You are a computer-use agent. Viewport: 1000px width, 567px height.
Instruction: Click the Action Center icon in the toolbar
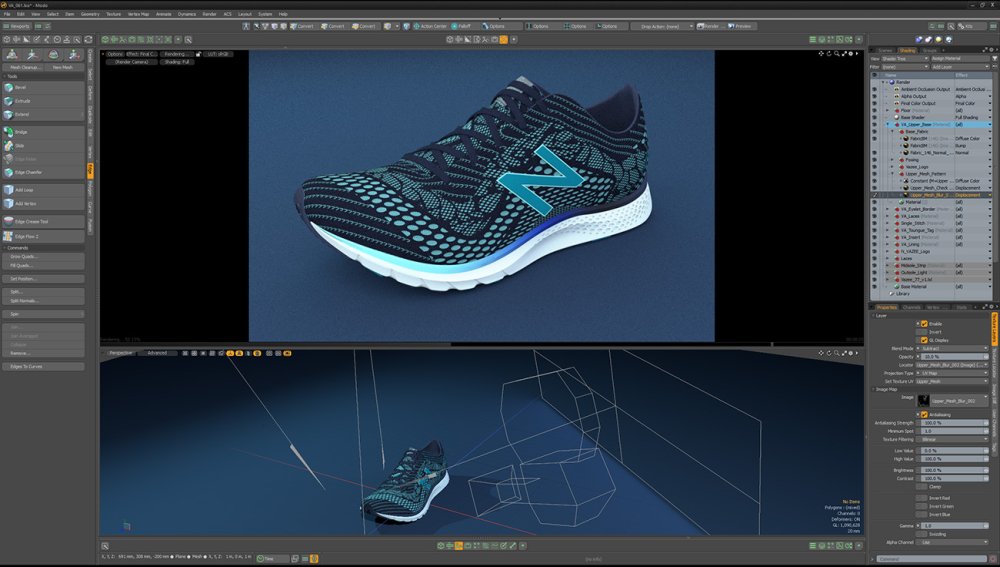(x=416, y=26)
